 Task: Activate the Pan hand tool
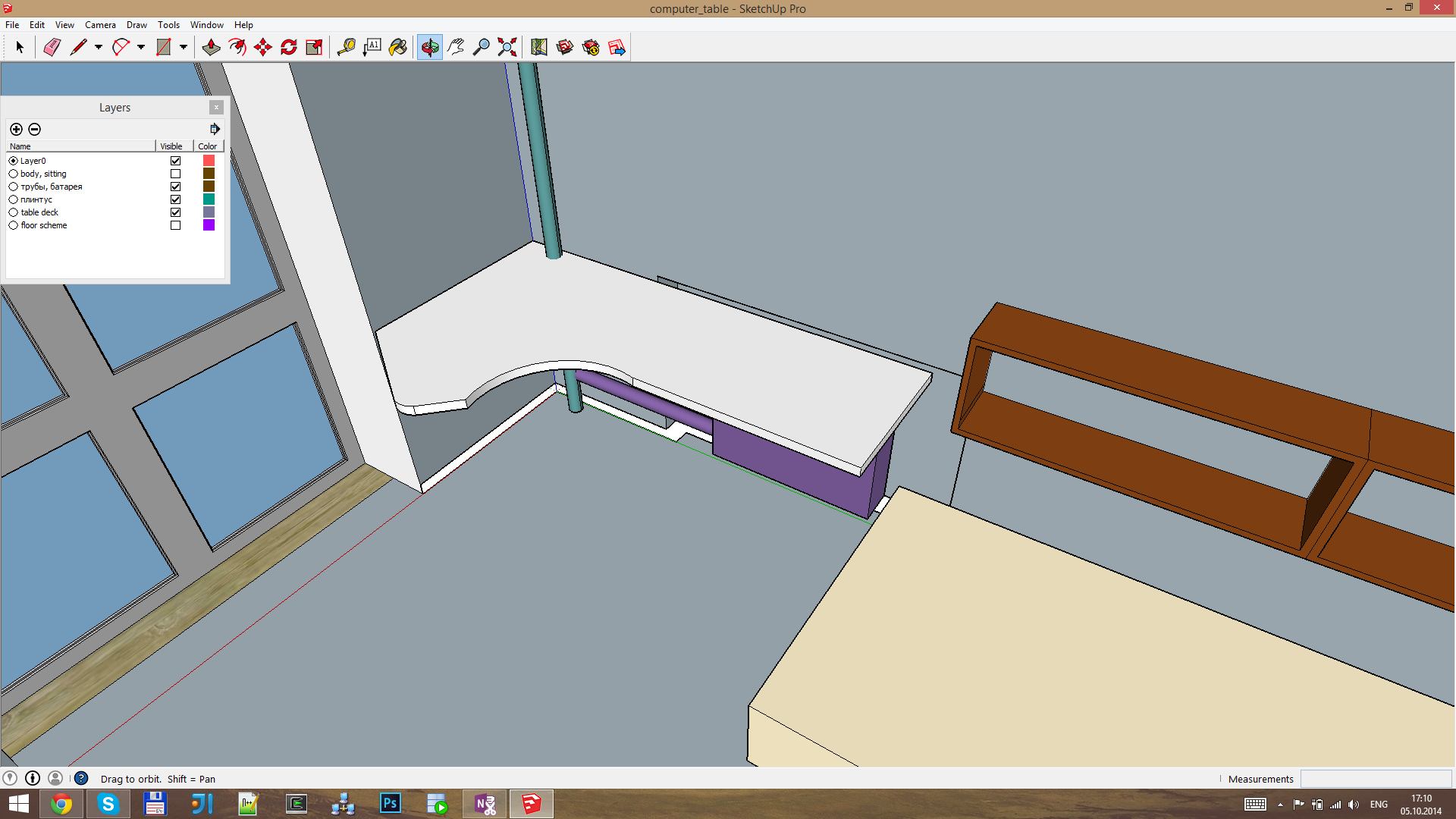tap(456, 47)
